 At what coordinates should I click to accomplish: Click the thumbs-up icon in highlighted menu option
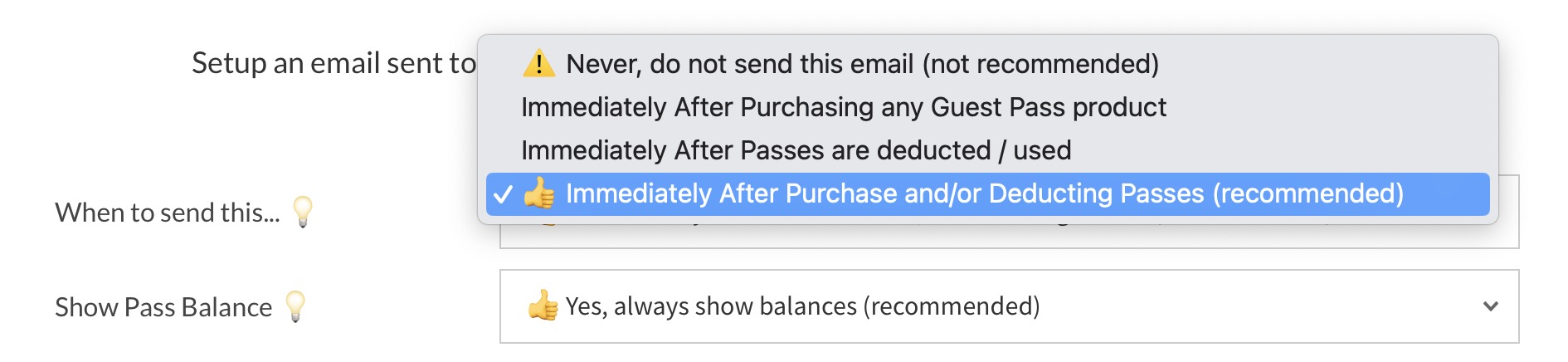tap(539, 193)
